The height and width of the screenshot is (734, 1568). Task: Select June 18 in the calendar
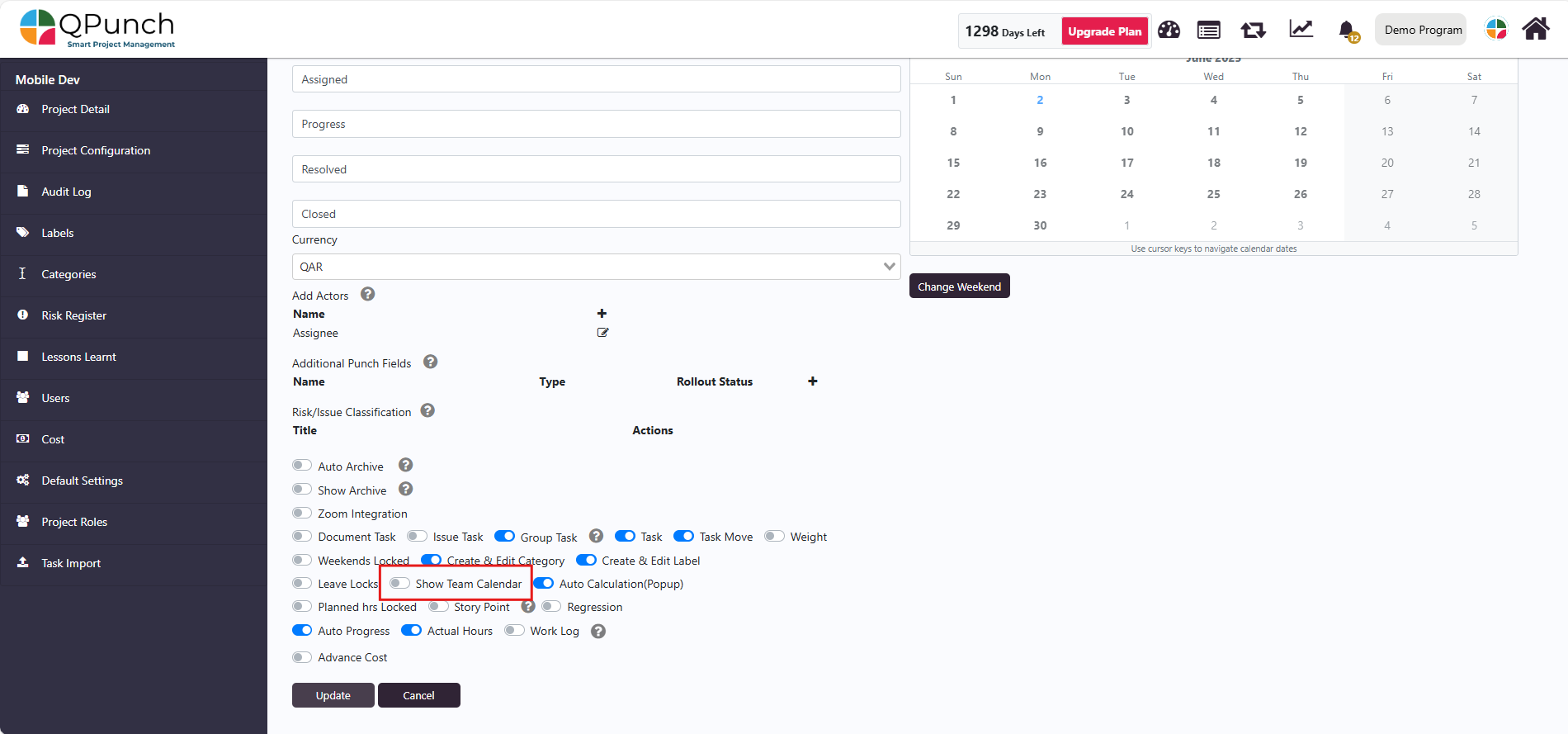tap(1213, 163)
